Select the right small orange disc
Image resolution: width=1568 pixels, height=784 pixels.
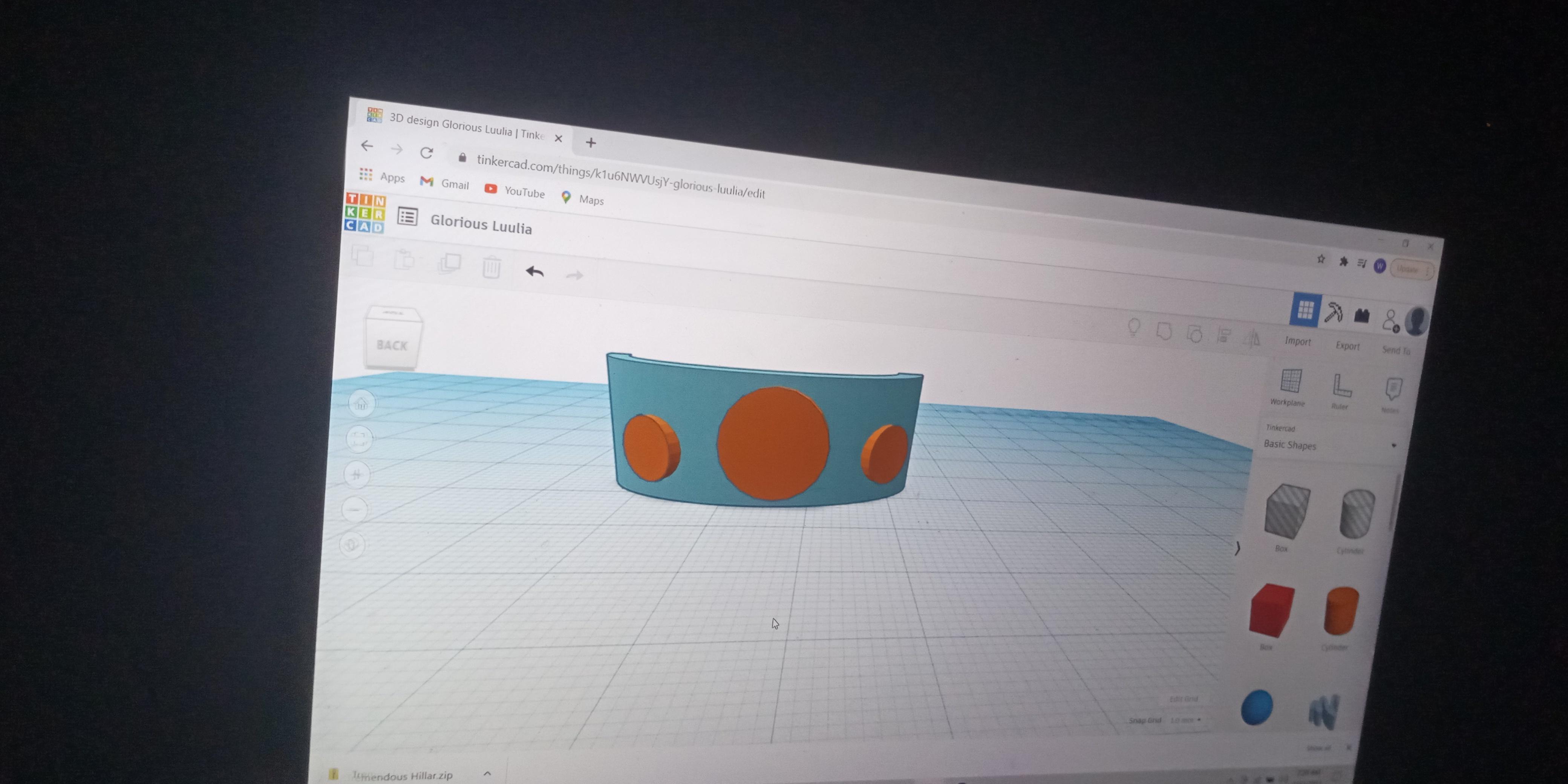coord(884,454)
